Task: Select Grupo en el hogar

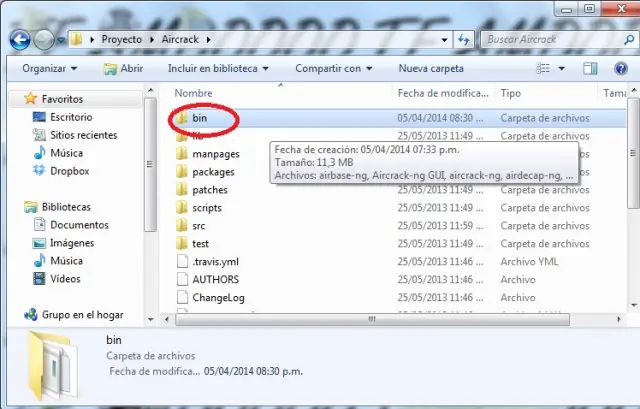Action: pos(82,315)
